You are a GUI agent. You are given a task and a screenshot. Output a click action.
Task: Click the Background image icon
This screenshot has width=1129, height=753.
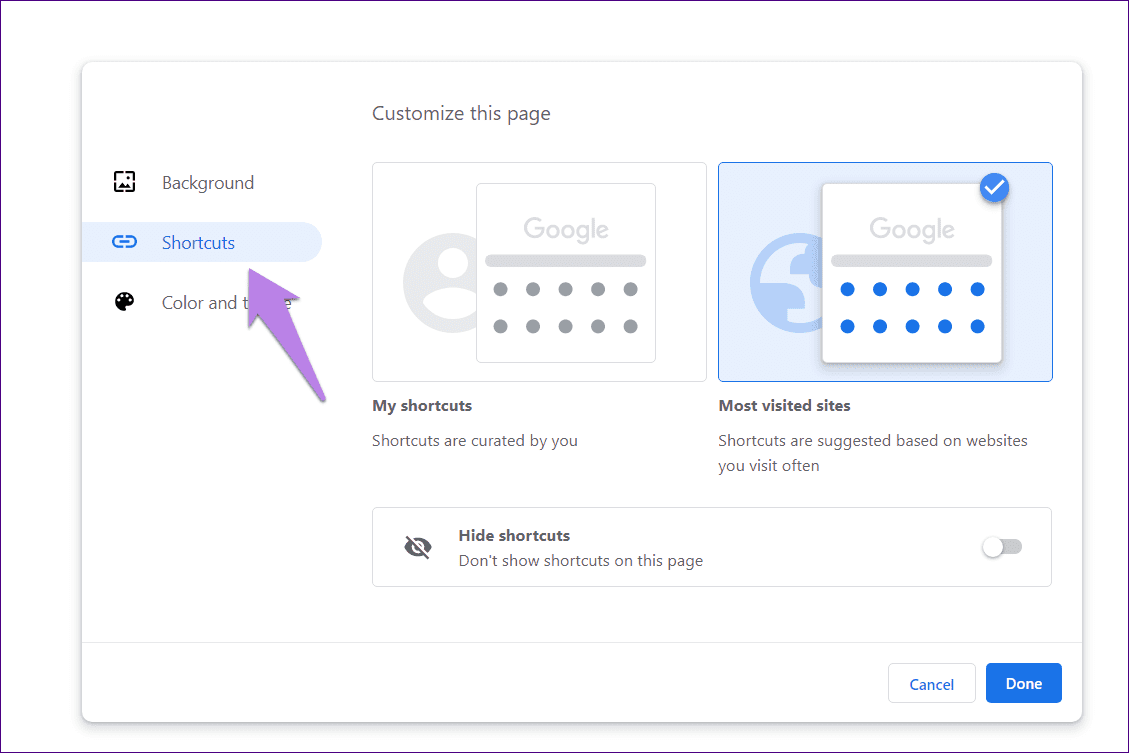pos(125,182)
